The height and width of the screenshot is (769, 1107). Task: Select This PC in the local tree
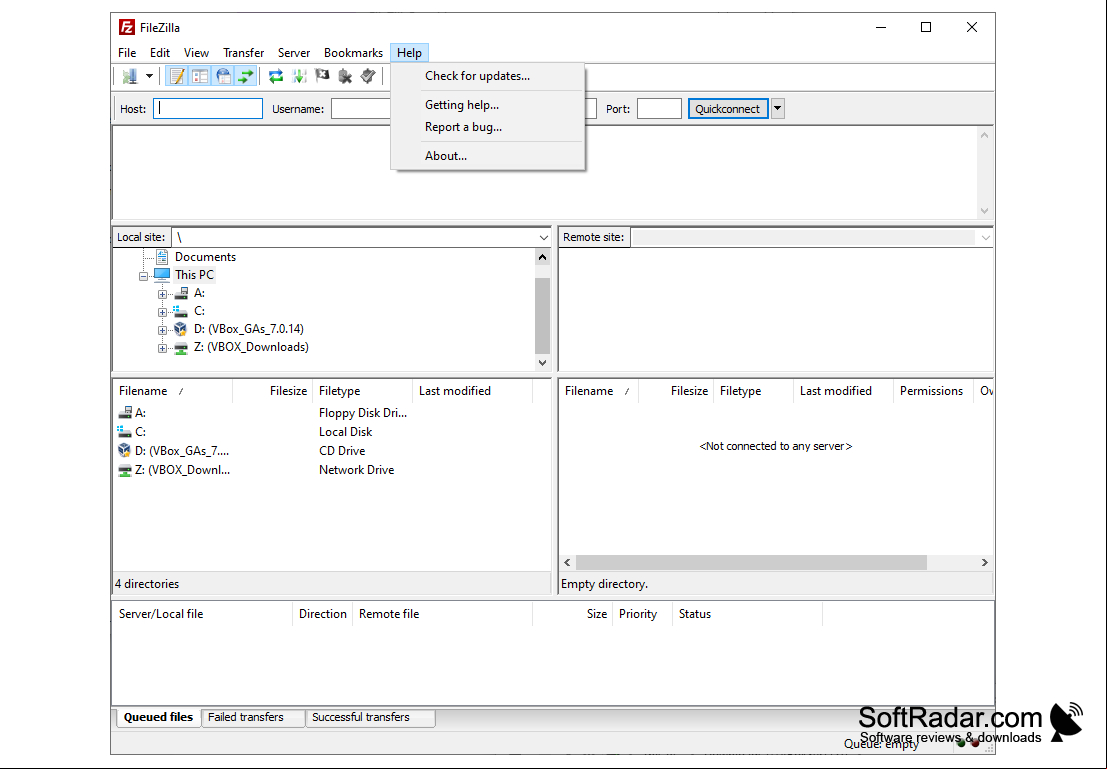194,275
